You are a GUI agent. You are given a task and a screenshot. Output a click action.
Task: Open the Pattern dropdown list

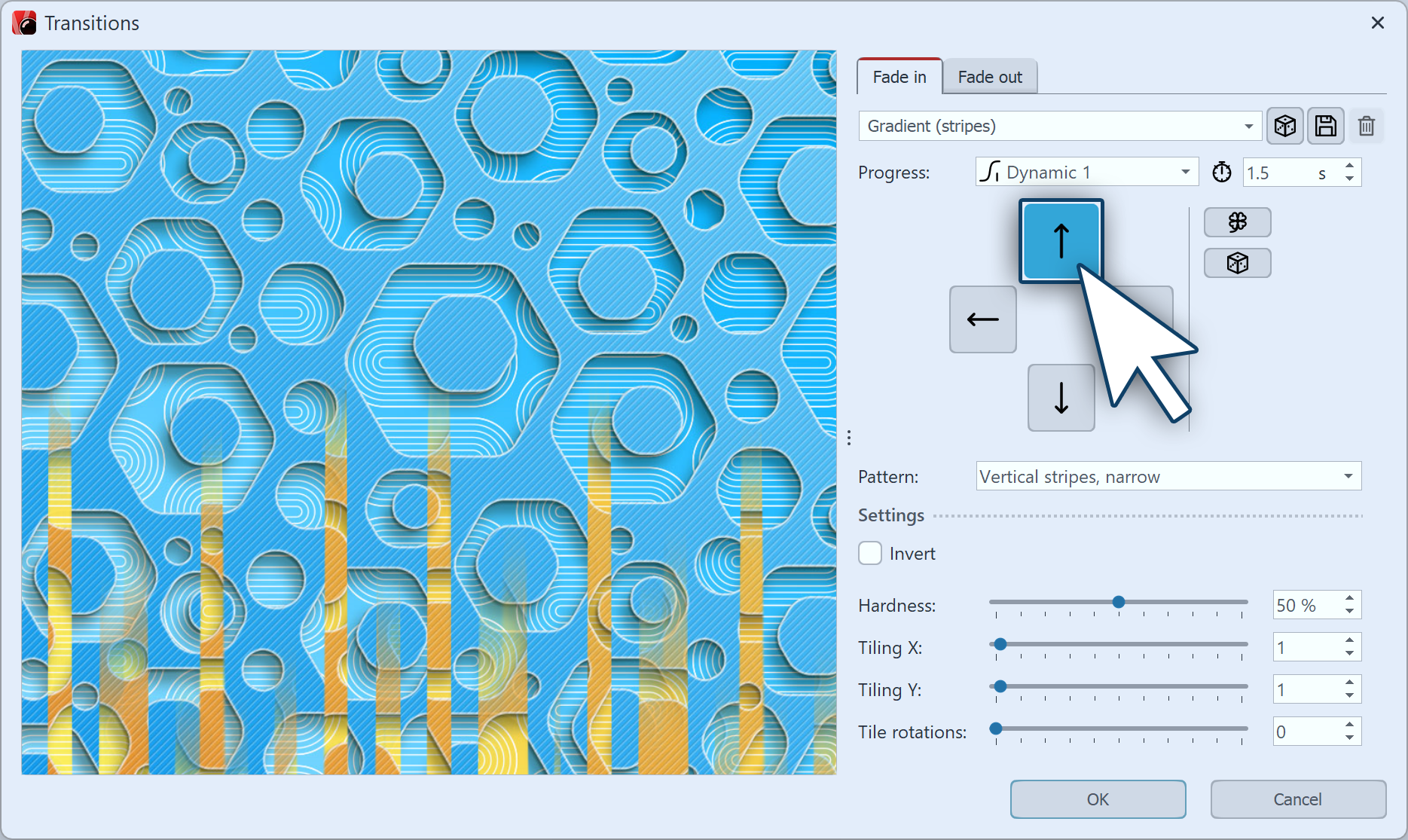click(1168, 477)
